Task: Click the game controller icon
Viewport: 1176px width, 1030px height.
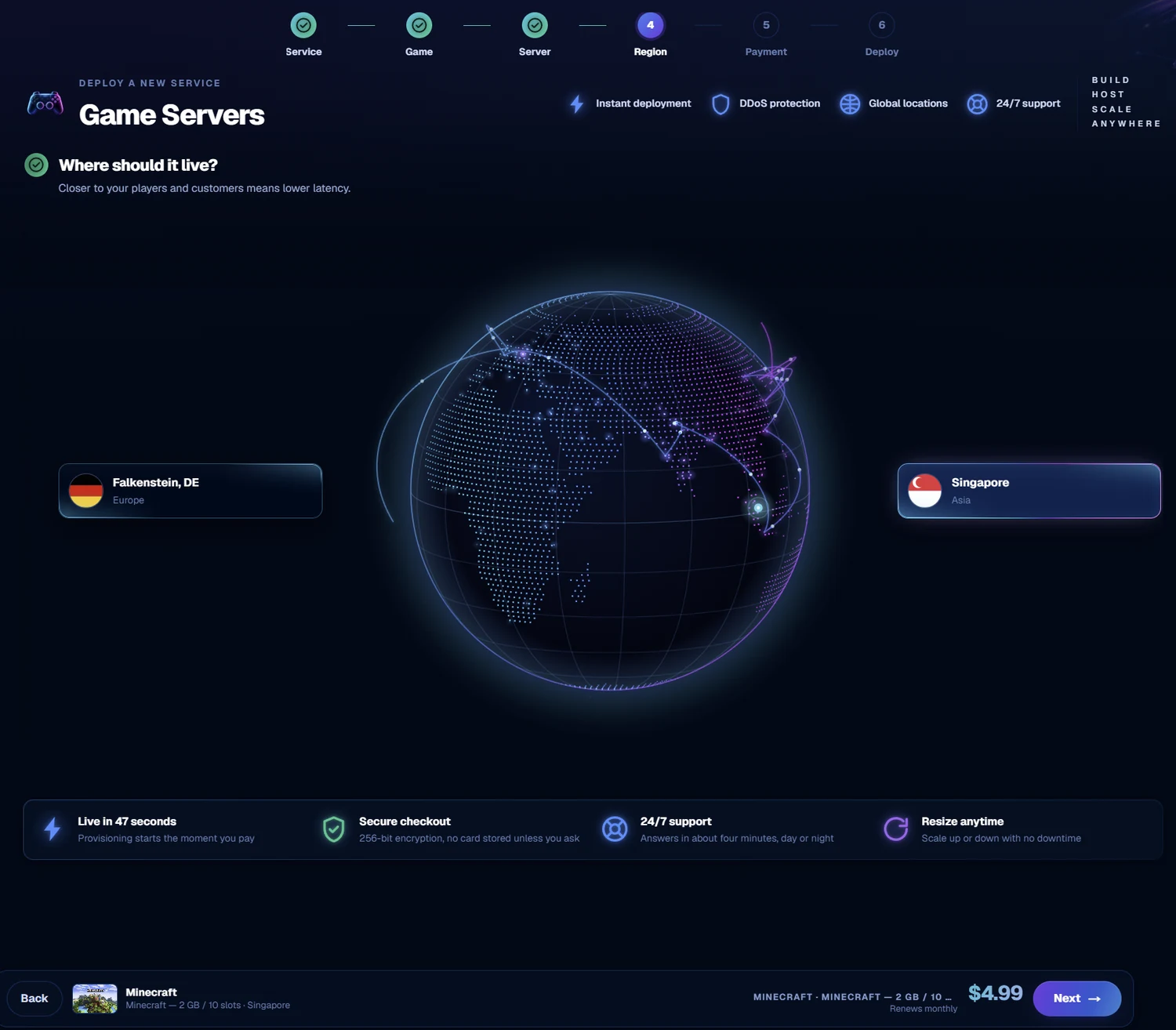Action: tap(45, 103)
